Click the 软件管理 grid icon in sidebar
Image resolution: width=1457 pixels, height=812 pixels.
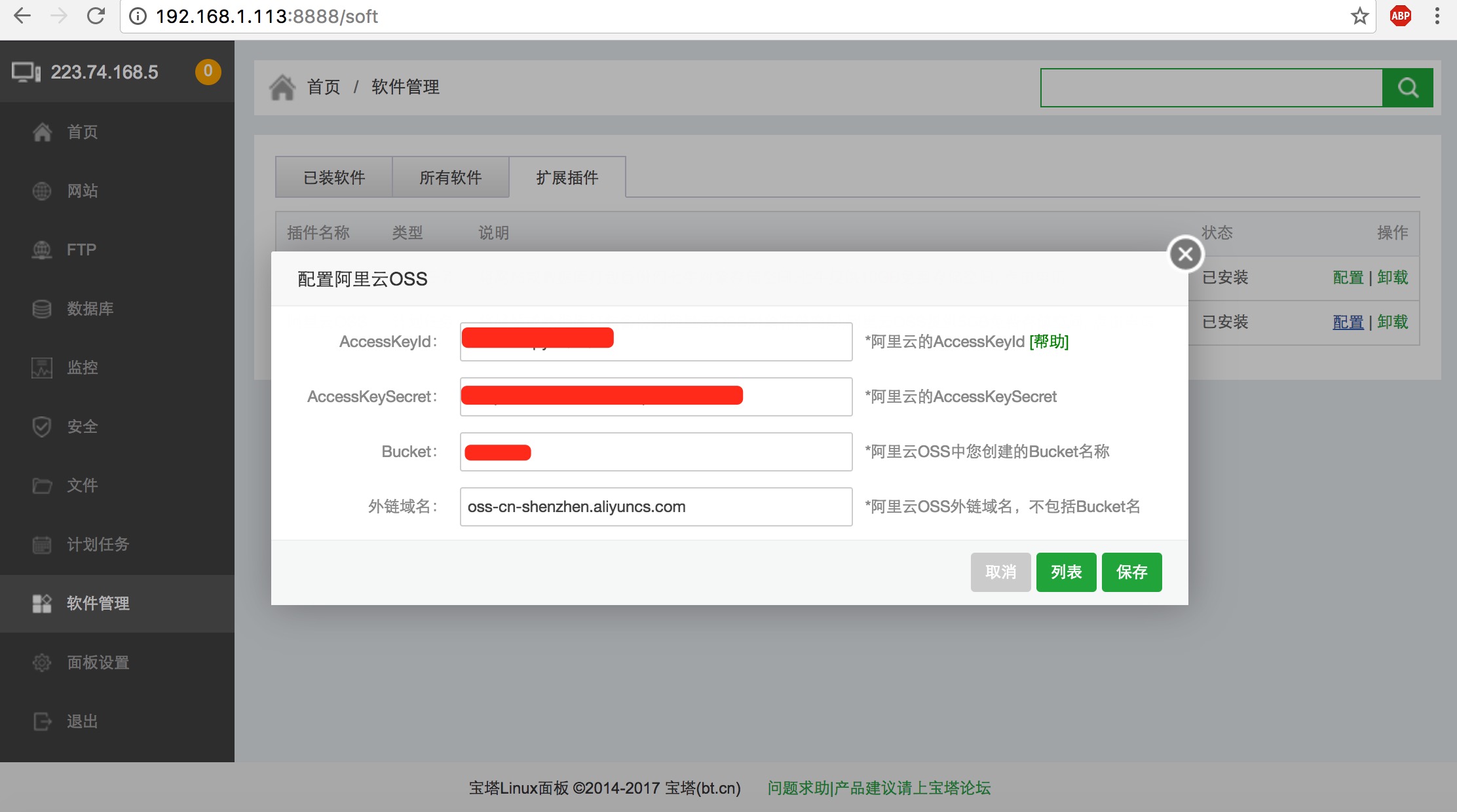[42, 603]
